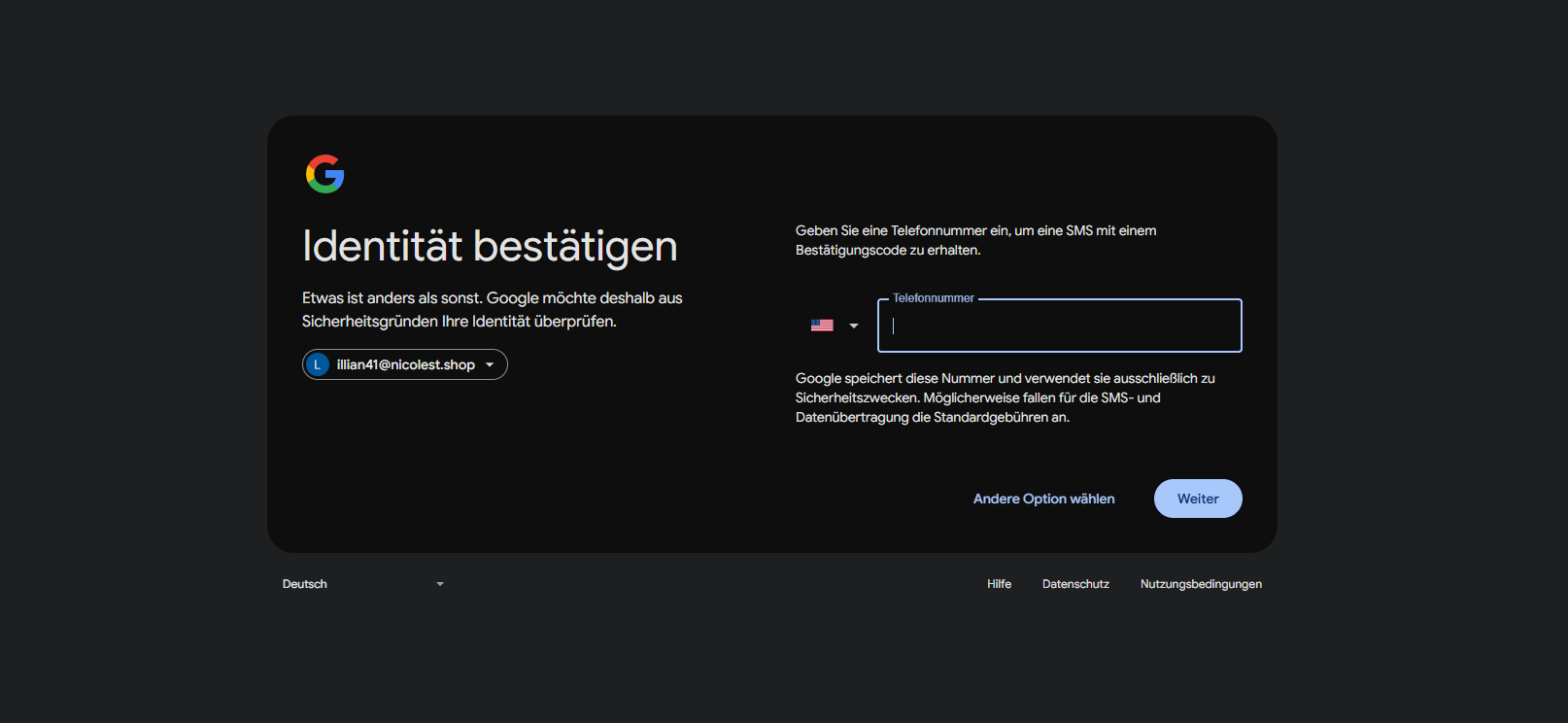Choose Andere Option wählen
The image size is (1568, 723).
(x=1044, y=499)
